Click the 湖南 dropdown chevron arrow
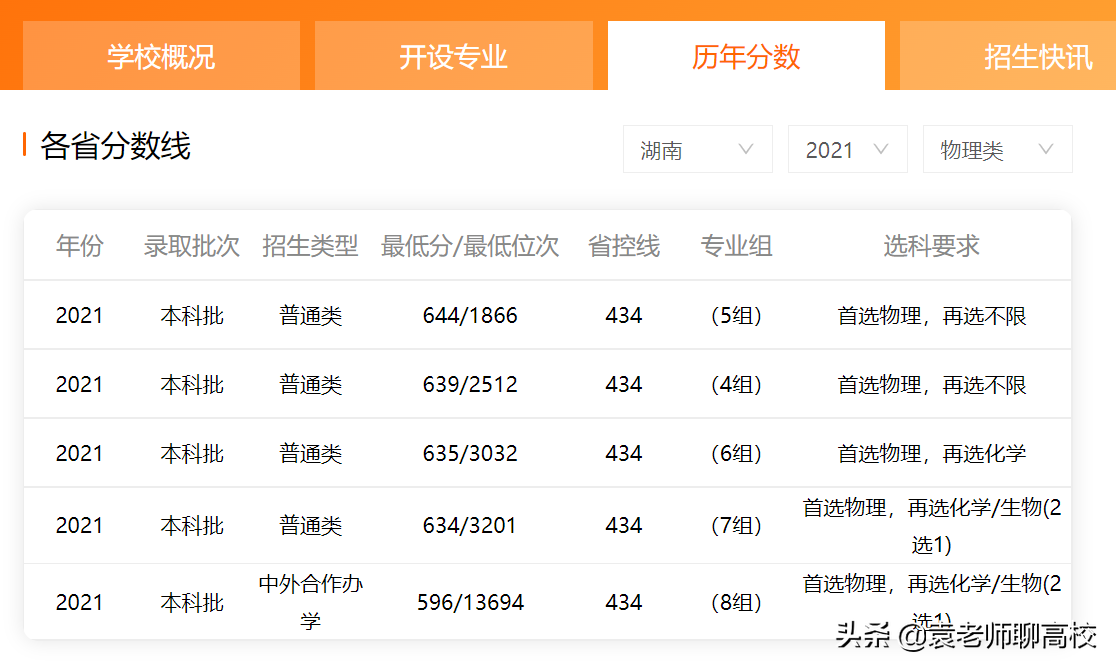Image resolution: width=1116 pixels, height=669 pixels. 746,148
